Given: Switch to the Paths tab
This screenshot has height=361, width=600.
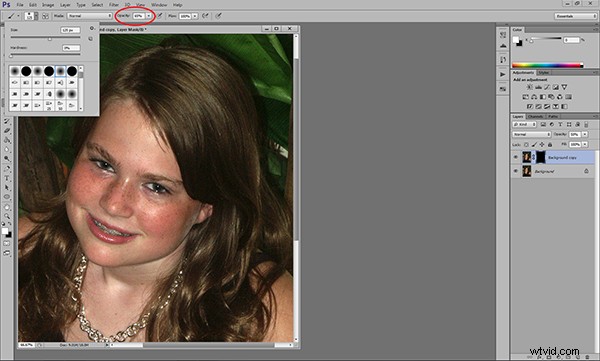Looking at the screenshot, I should (553, 117).
